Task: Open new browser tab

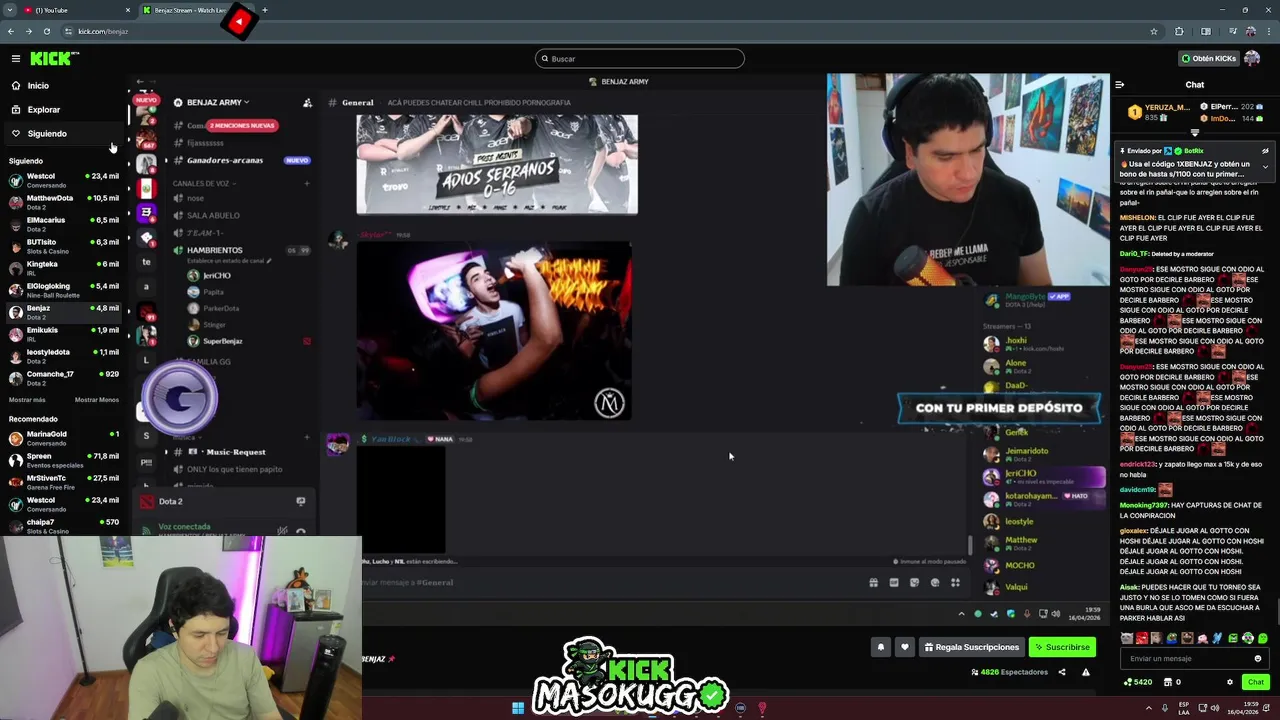Action: pyautogui.click(x=265, y=10)
